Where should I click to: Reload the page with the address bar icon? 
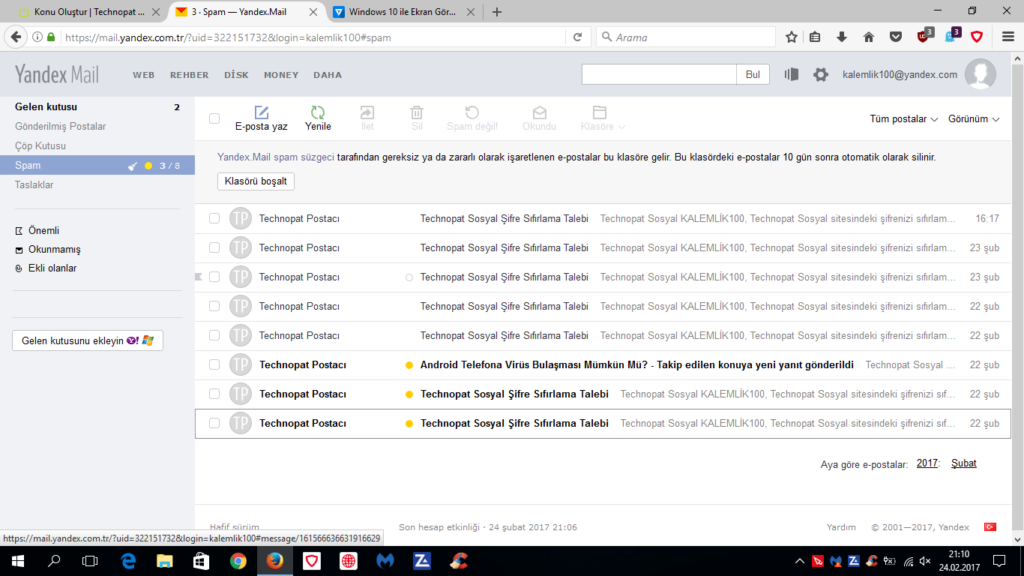[x=577, y=37]
